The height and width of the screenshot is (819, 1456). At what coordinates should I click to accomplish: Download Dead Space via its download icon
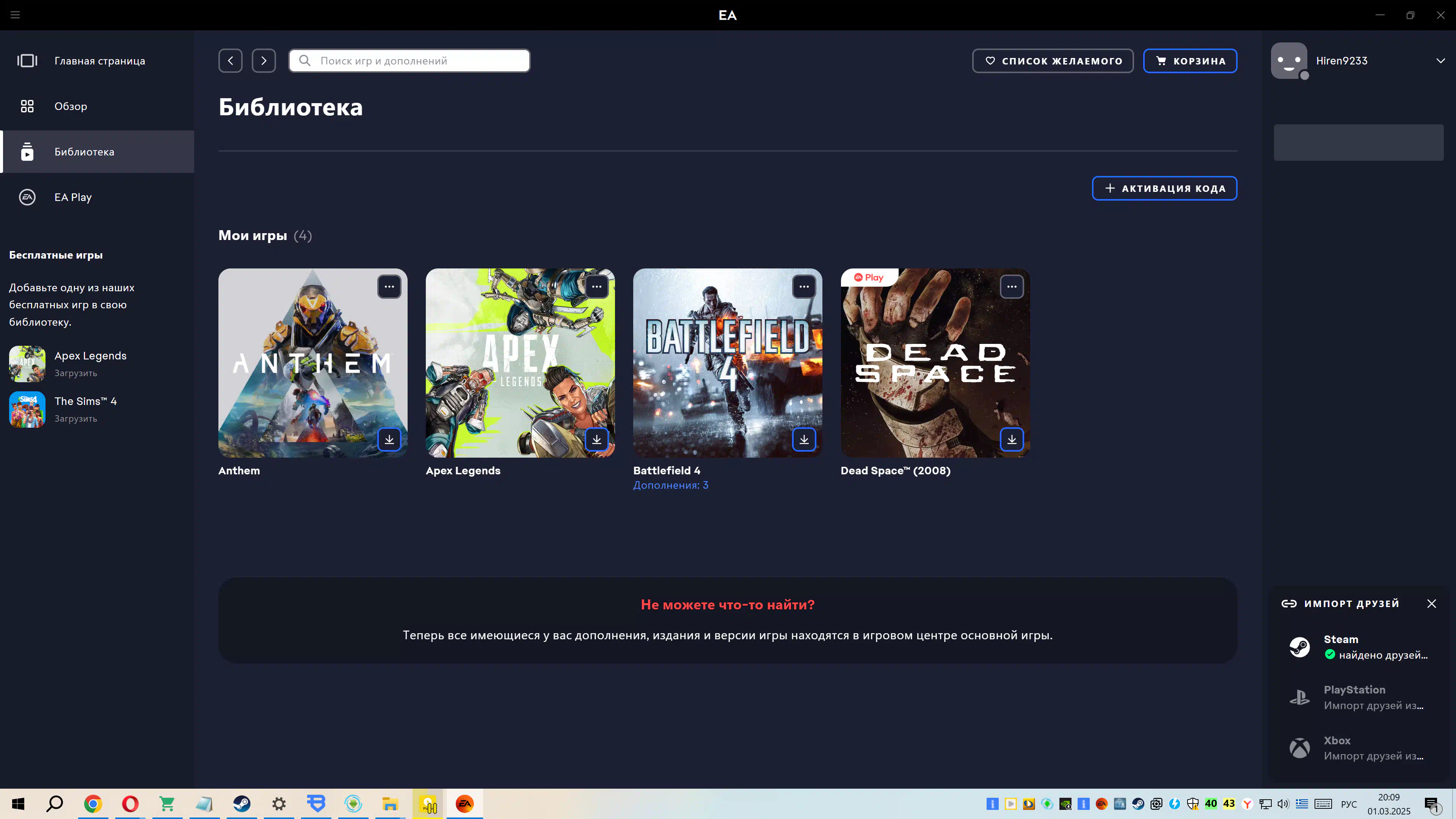click(1012, 439)
